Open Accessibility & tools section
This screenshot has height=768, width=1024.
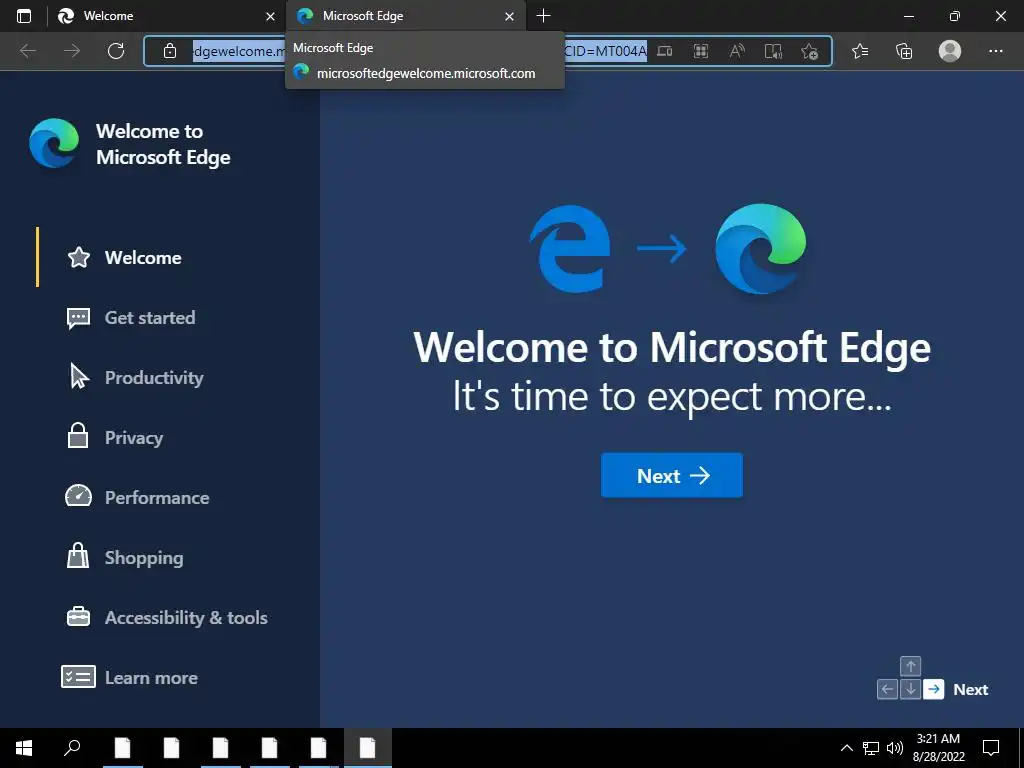pos(186,618)
